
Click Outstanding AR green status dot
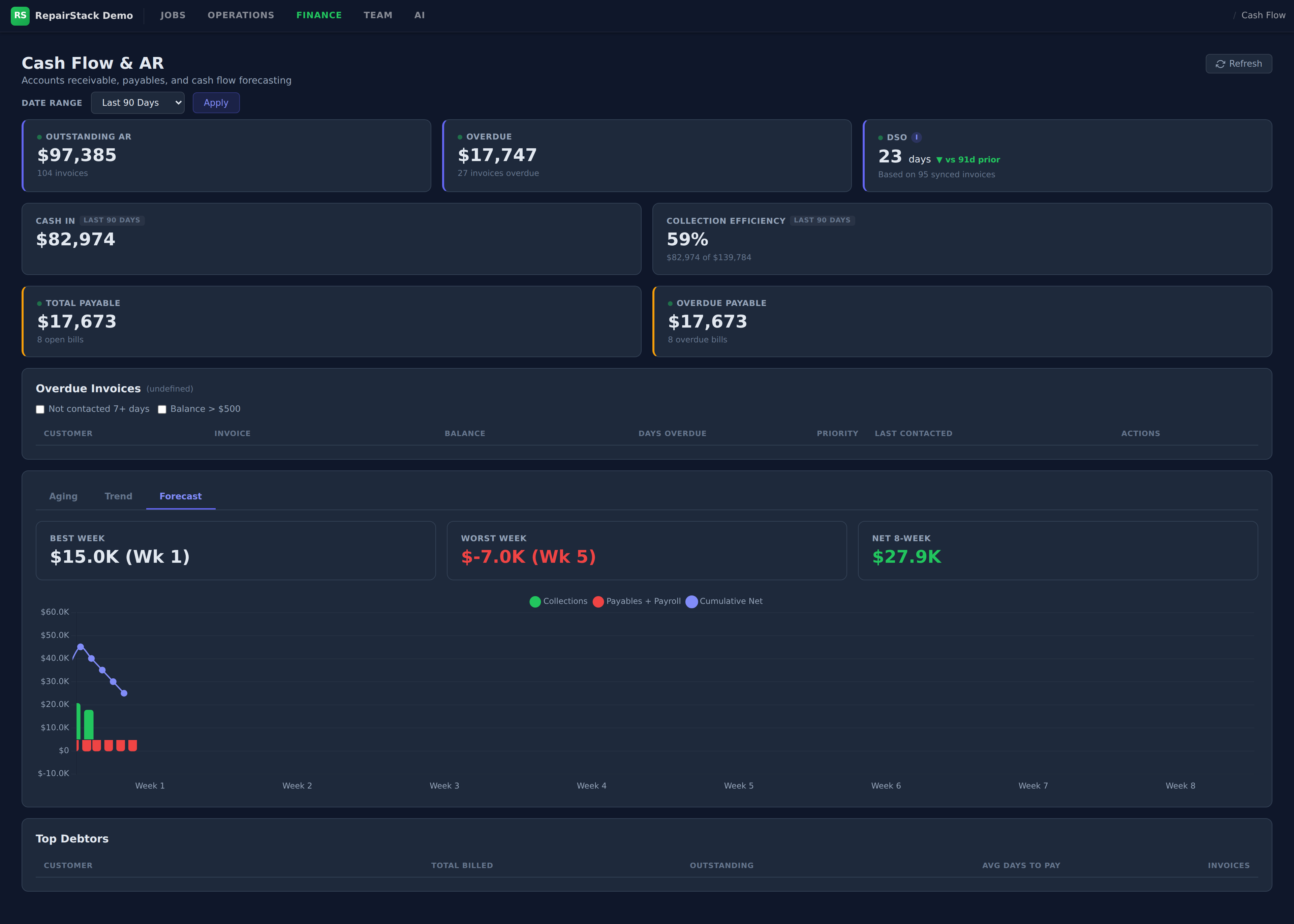(x=39, y=137)
